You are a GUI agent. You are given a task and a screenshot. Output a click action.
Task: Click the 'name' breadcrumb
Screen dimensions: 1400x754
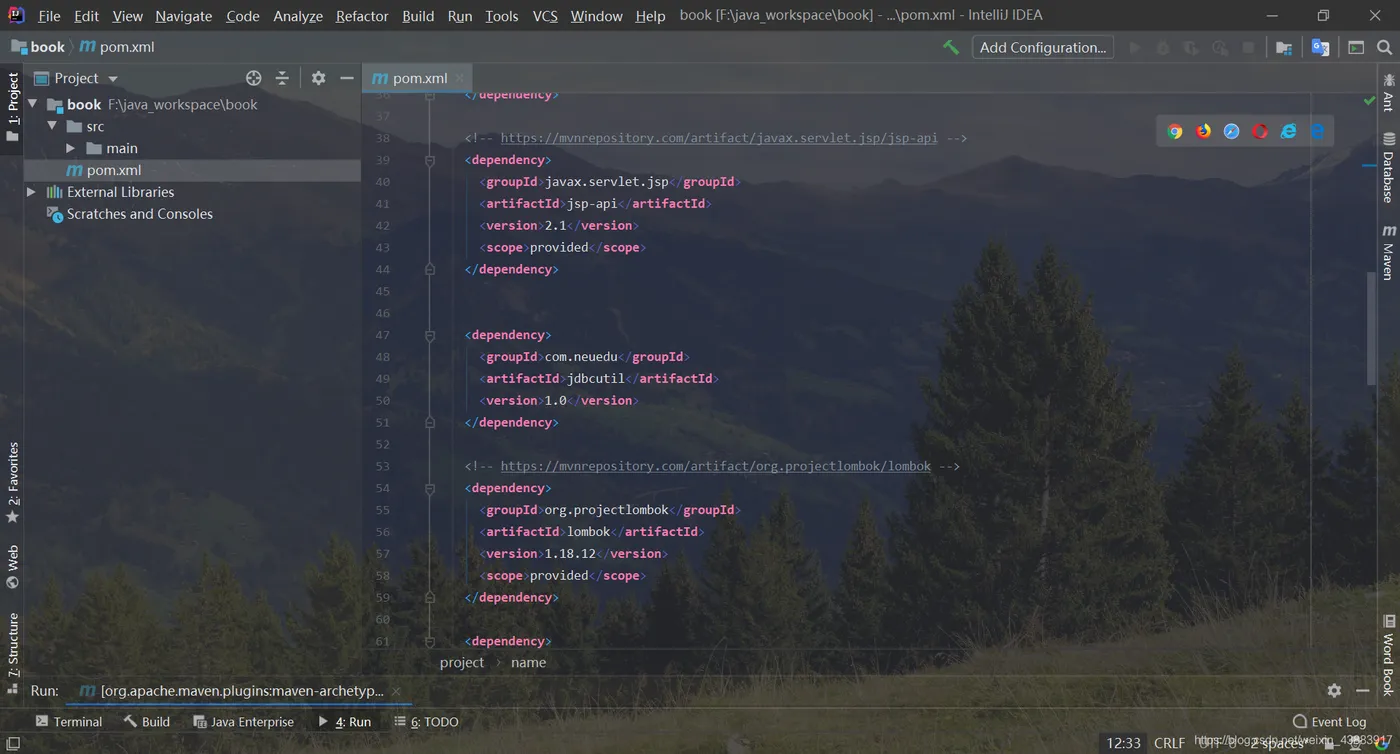pos(528,662)
